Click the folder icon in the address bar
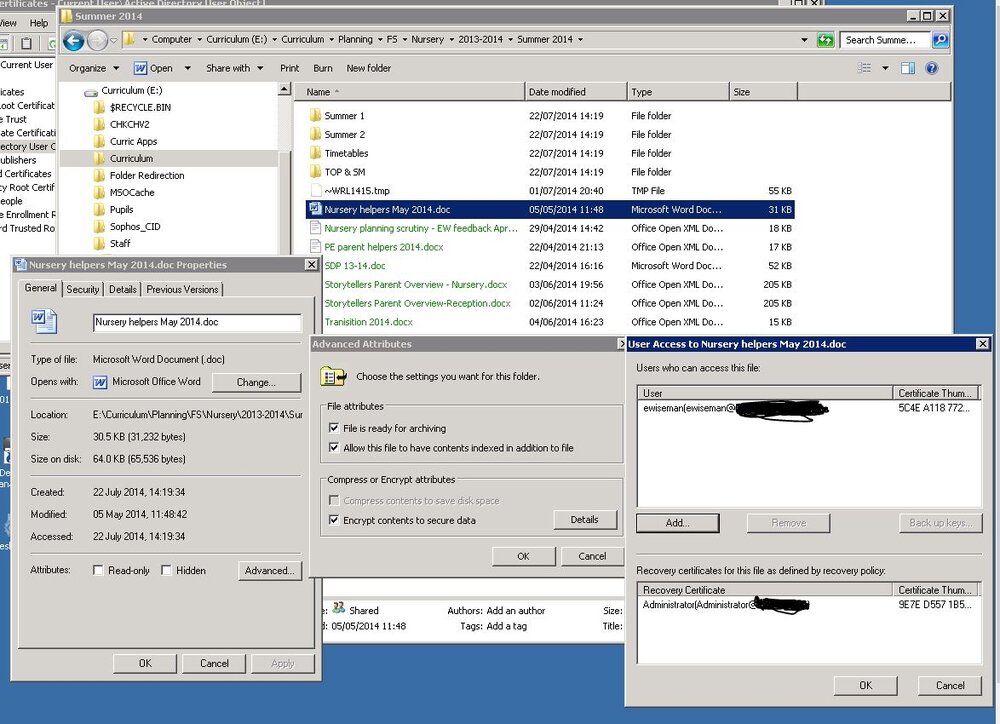 tap(130, 40)
